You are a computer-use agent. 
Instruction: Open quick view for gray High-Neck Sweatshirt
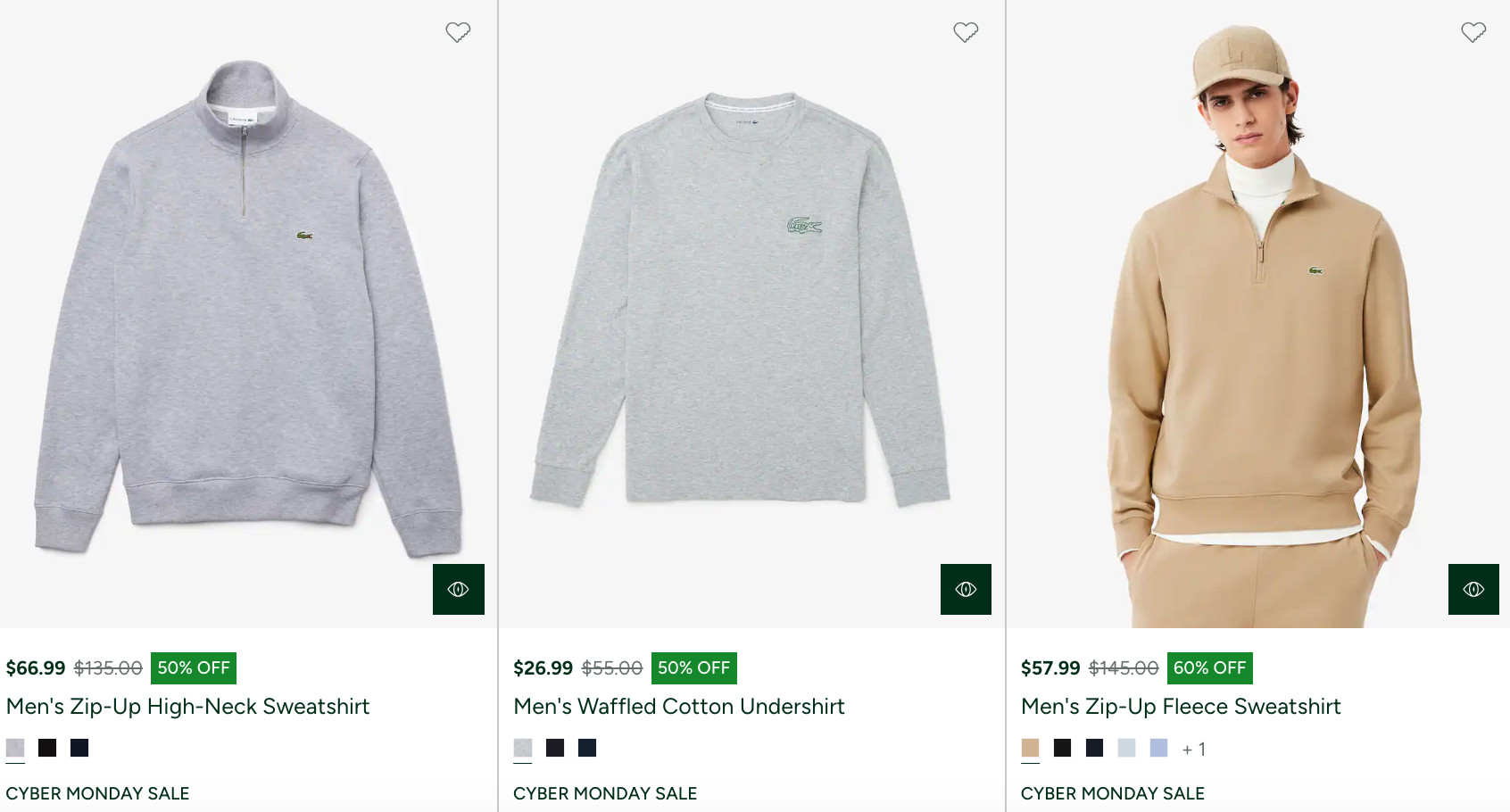458,589
